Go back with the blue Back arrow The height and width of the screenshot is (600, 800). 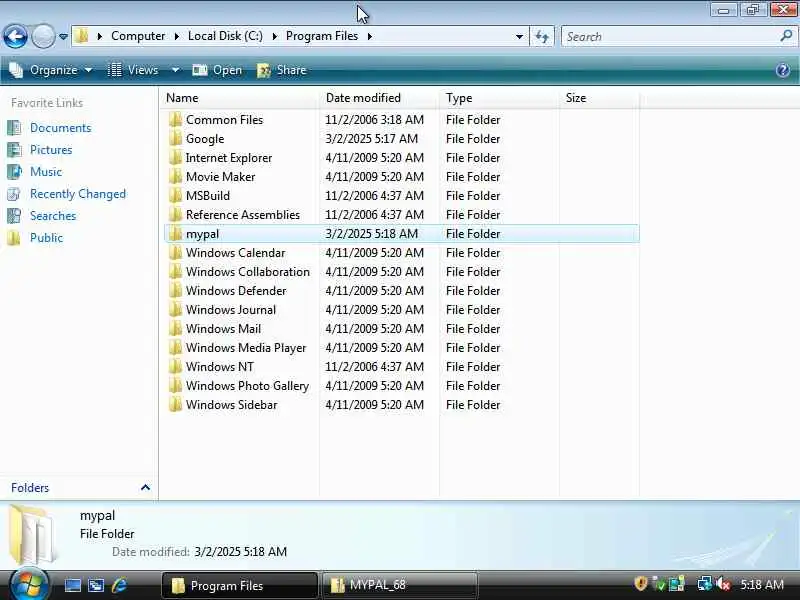(x=15, y=37)
